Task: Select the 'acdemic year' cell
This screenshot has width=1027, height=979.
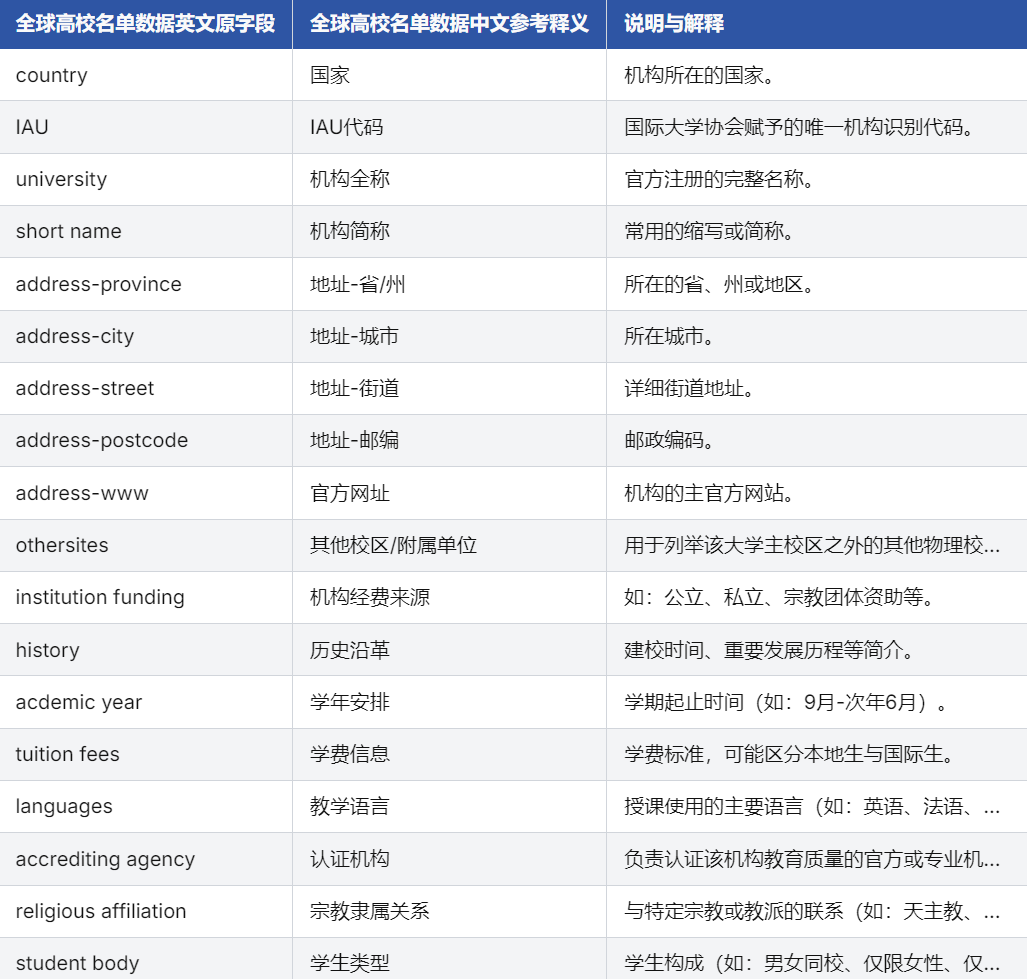Action: tap(146, 702)
